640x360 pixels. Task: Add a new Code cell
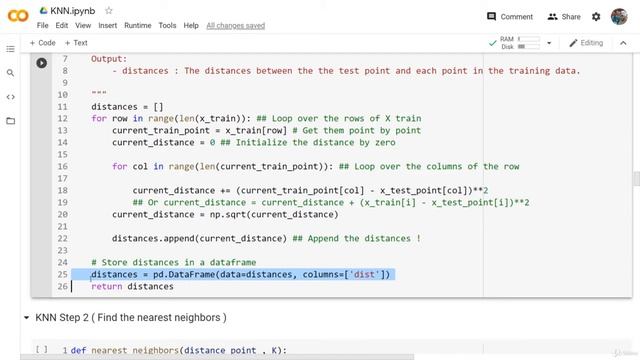click(x=42, y=43)
